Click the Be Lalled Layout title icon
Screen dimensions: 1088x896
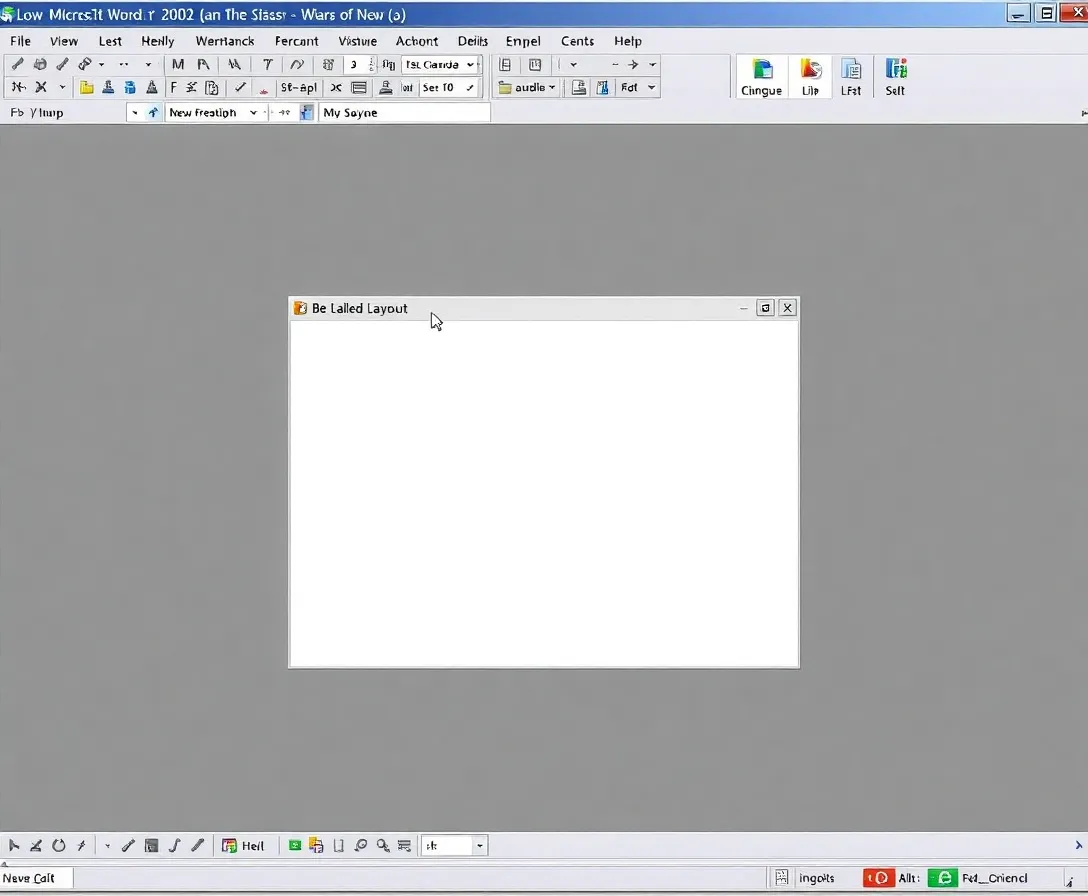pos(300,308)
